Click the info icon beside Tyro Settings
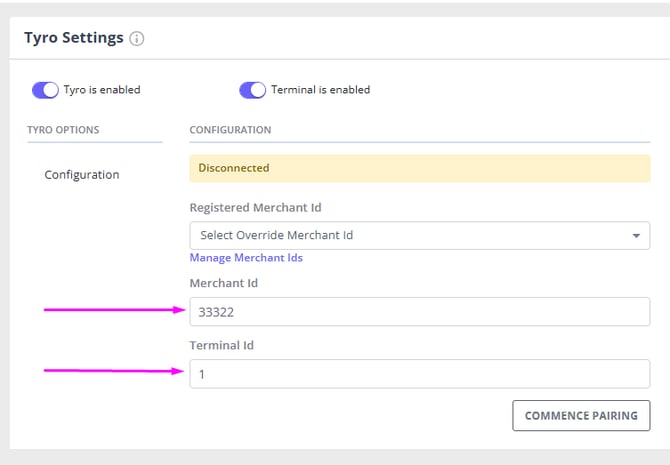The width and height of the screenshot is (670, 465). [x=137, y=39]
